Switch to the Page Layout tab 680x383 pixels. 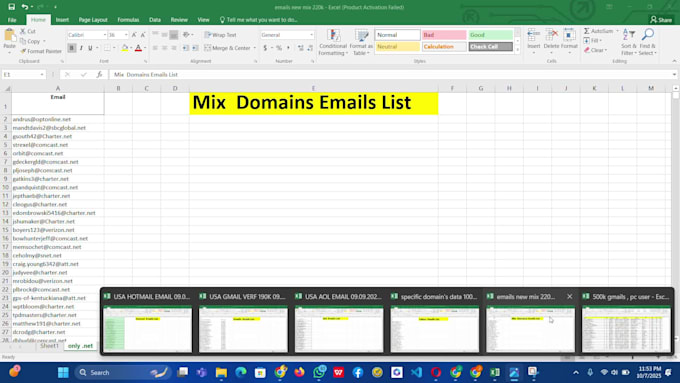click(x=93, y=20)
